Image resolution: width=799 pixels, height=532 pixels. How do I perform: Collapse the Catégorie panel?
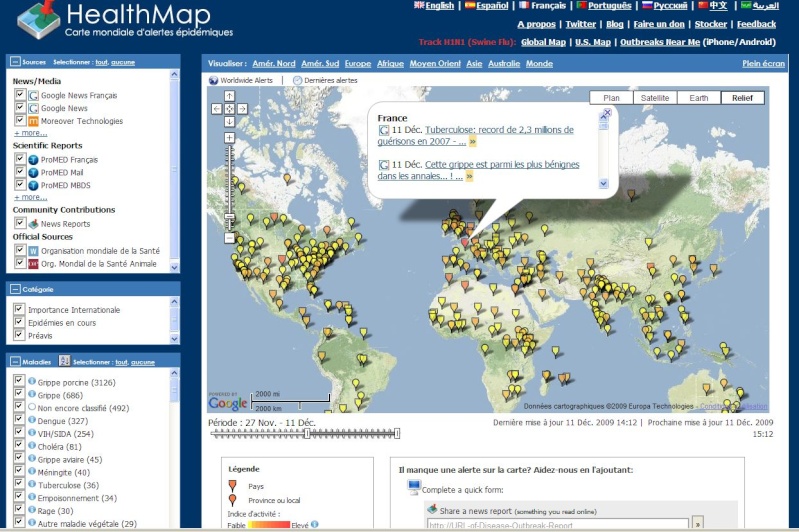pyautogui.click(x=15, y=289)
